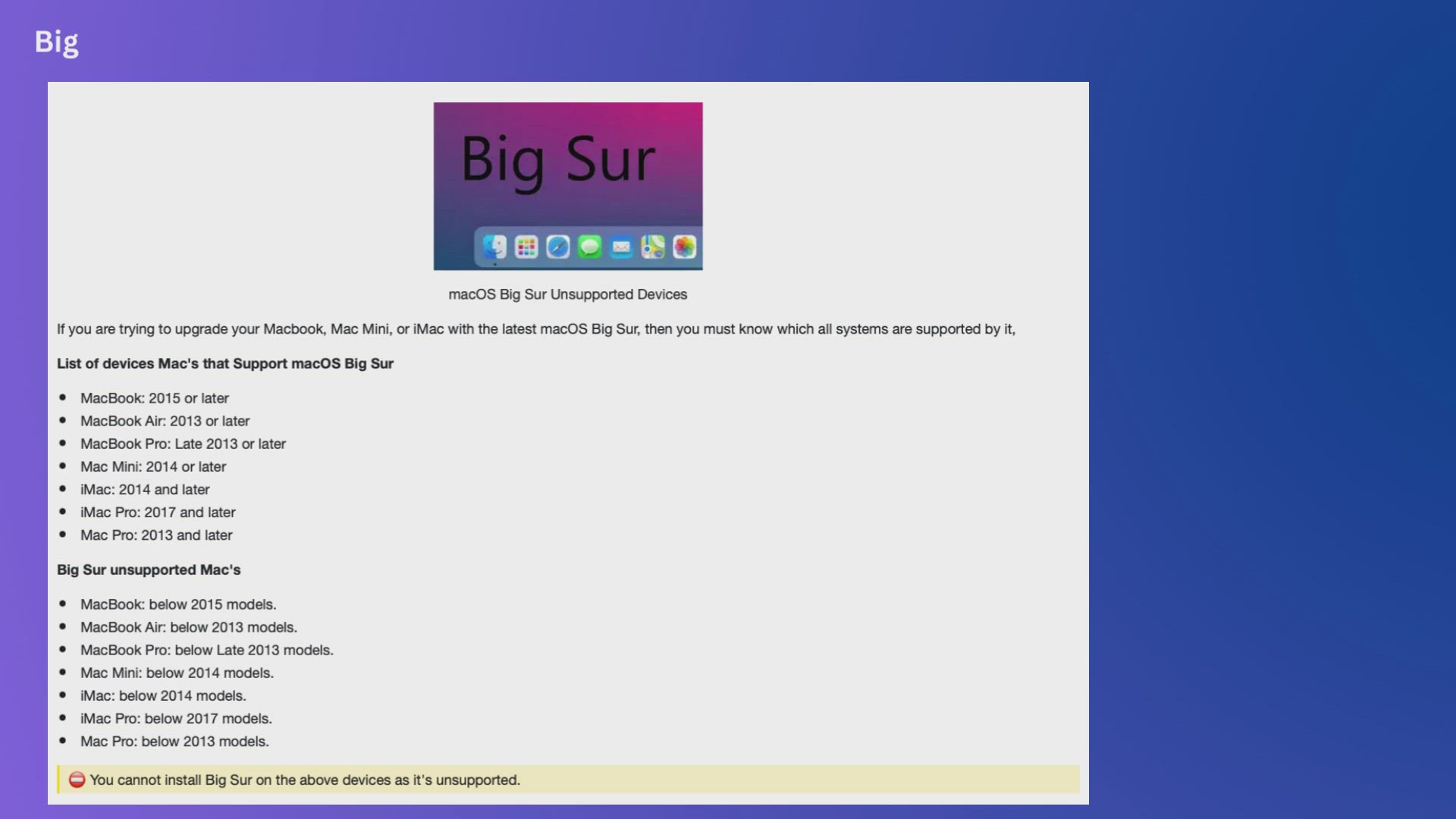Click the "Mac Pro: below 2013 models" item
The image size is (1456, 819).
[x=174, y=741]
